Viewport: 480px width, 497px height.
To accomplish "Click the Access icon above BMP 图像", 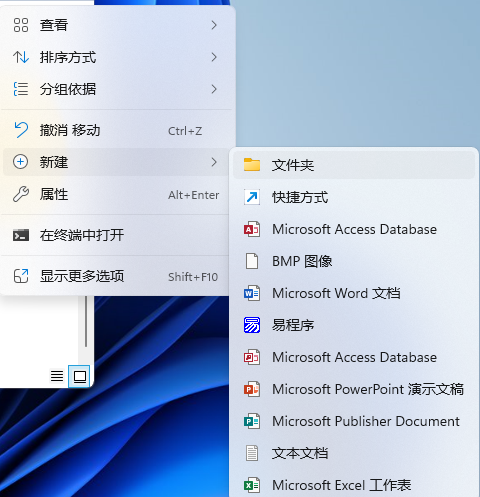I will click(x=252, y=229).
